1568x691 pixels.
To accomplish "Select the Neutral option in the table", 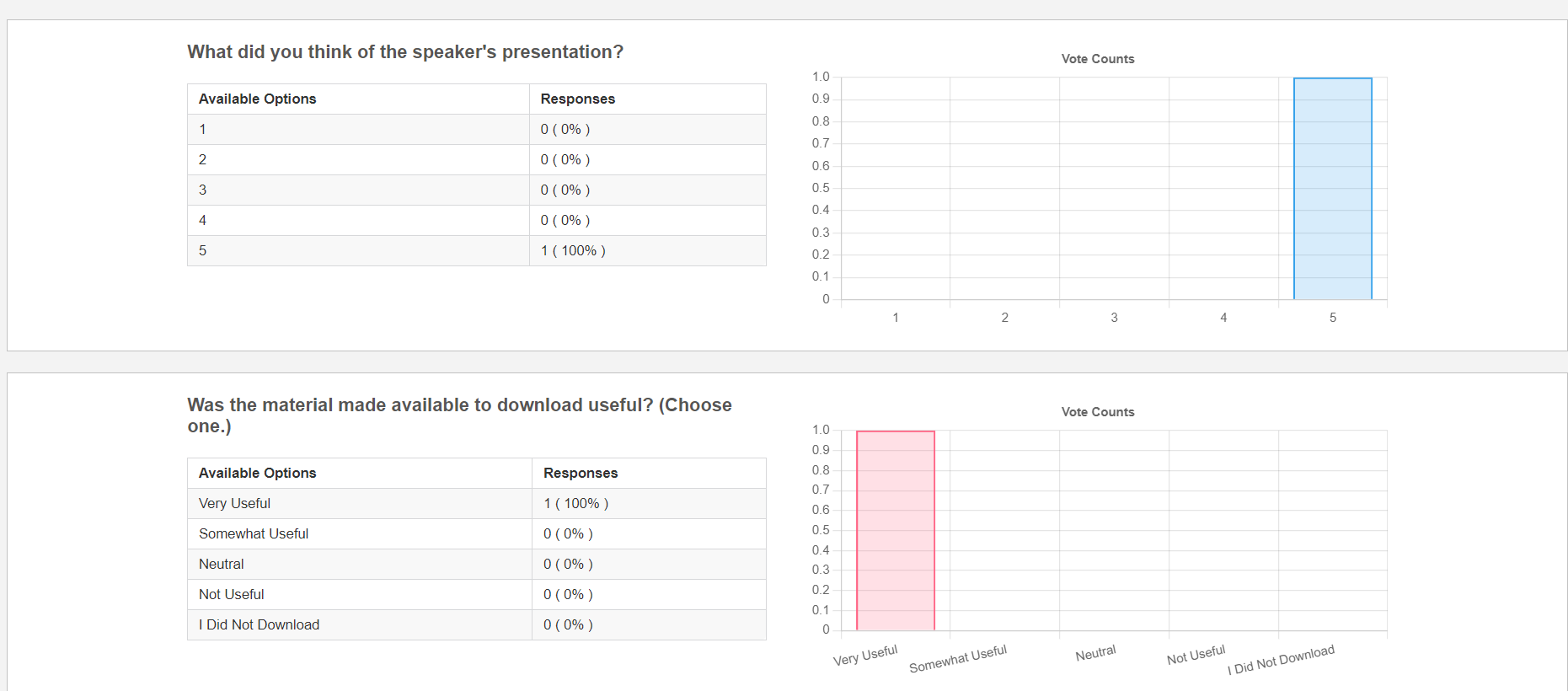I will [222, 565].
